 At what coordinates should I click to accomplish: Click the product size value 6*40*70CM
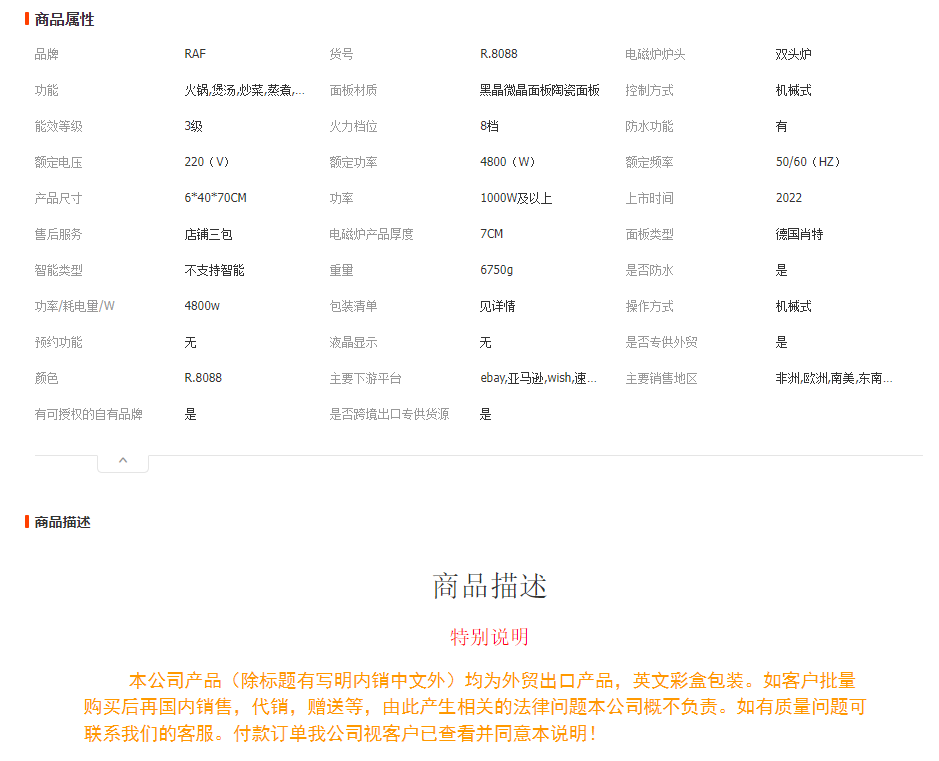click(x=216, y=198)
